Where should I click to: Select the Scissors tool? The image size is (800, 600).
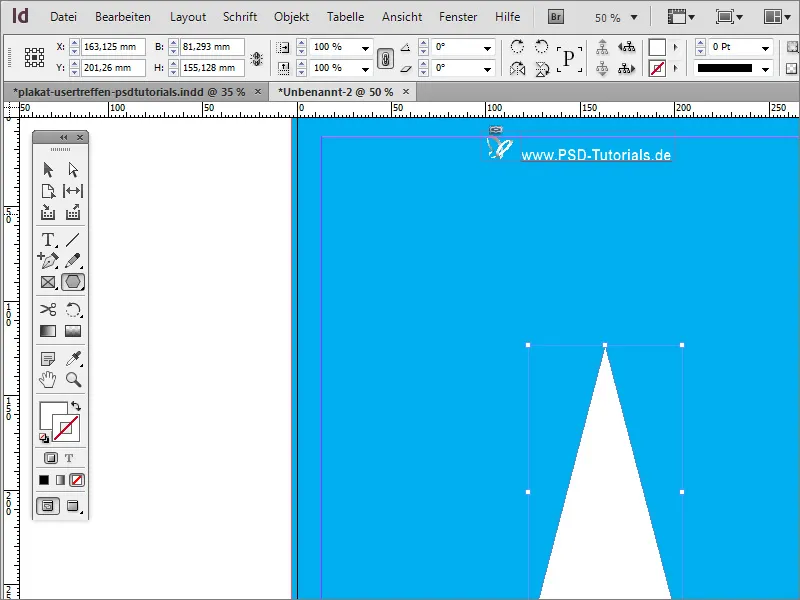(48, 310)
